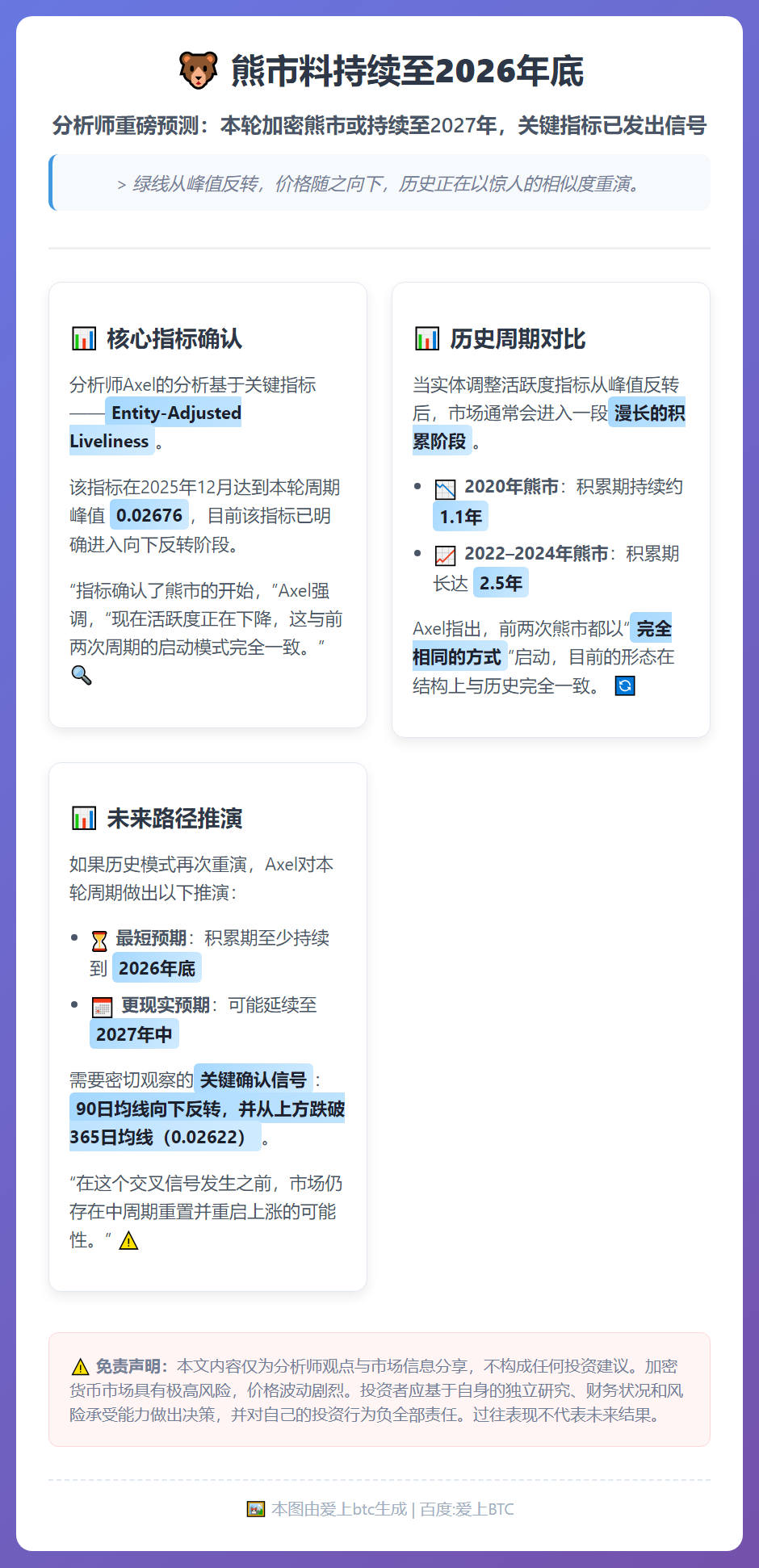Click the subtitle 分析师重磅预测 line
Image resolution: width=759 pixels, height=1568 pixels.
point(379,125)
